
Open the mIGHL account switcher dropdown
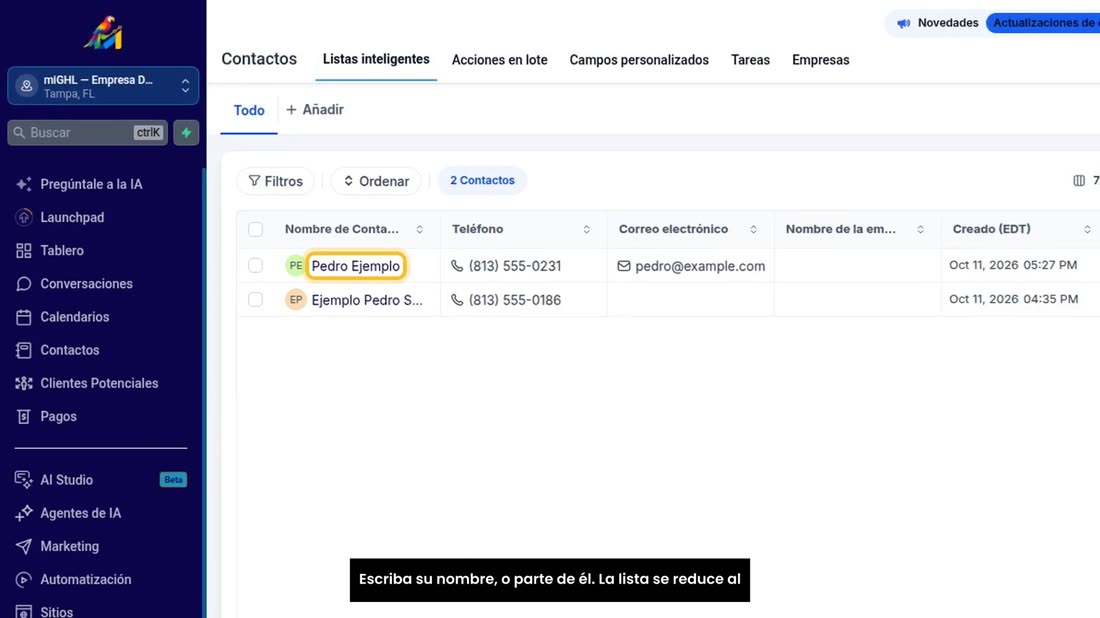[103, 86]
